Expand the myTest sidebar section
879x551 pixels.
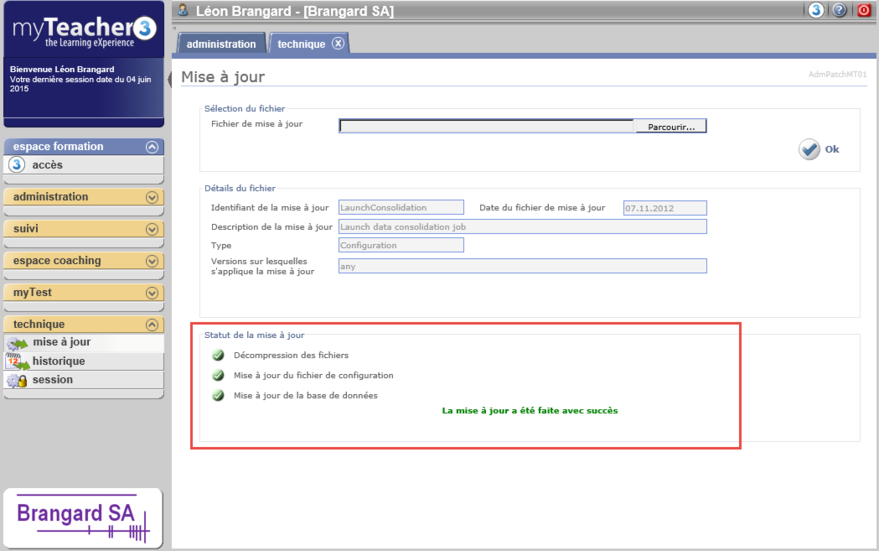tap(152, 293)
